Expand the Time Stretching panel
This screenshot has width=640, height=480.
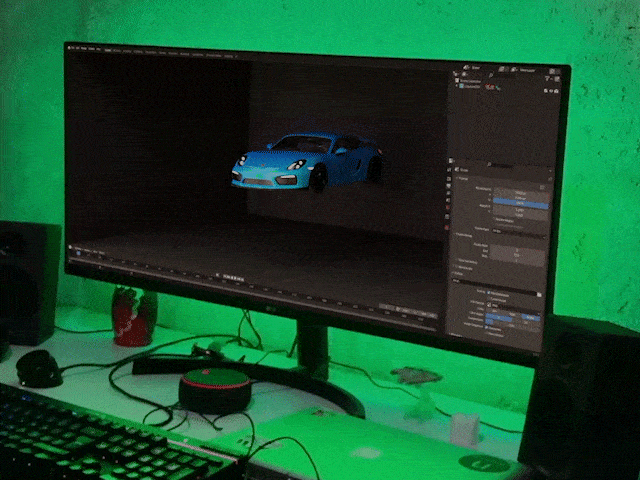[x=467, y=261]
